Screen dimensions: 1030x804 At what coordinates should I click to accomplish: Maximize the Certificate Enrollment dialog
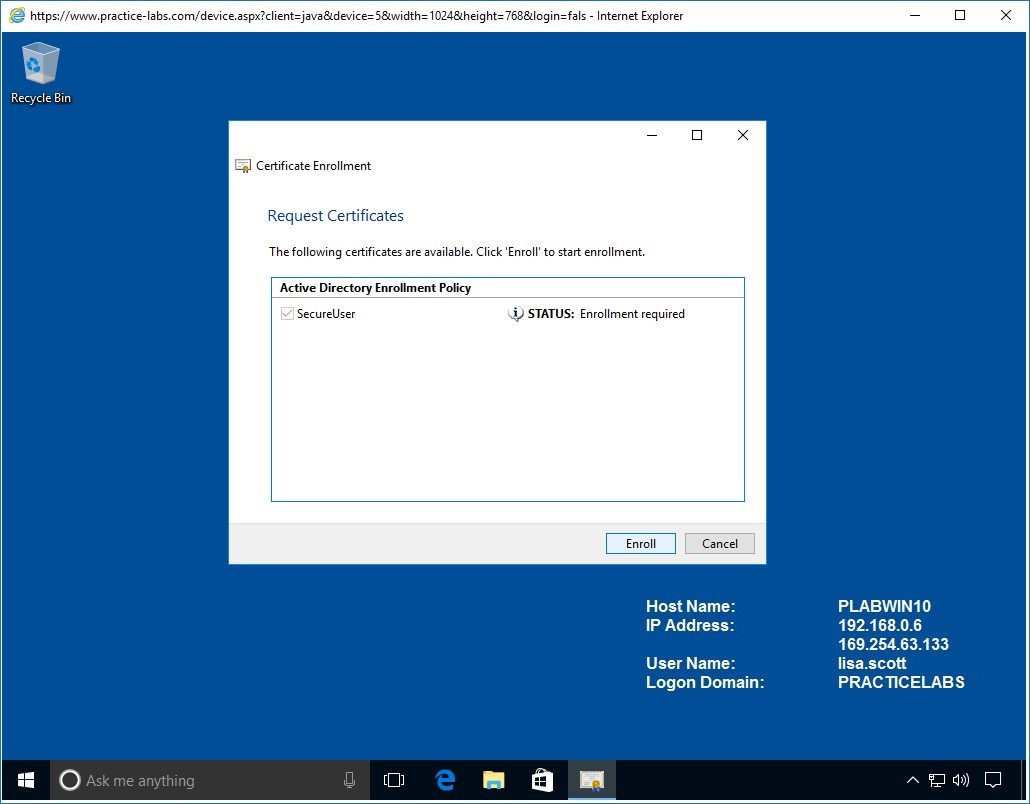point(697,135)
